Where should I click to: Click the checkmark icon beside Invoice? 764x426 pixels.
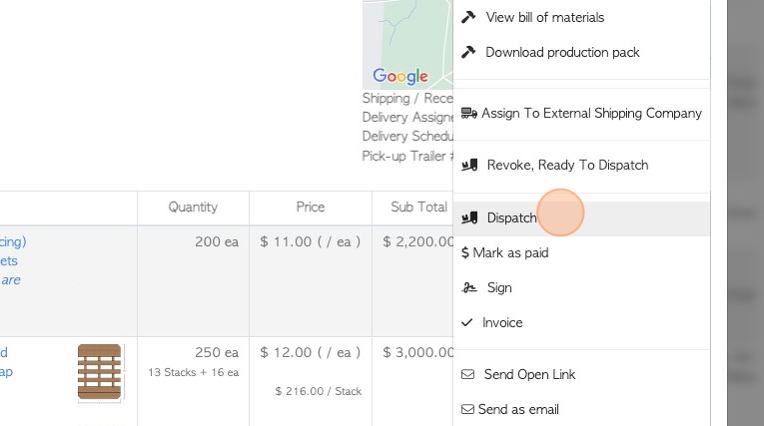point(467,323)
